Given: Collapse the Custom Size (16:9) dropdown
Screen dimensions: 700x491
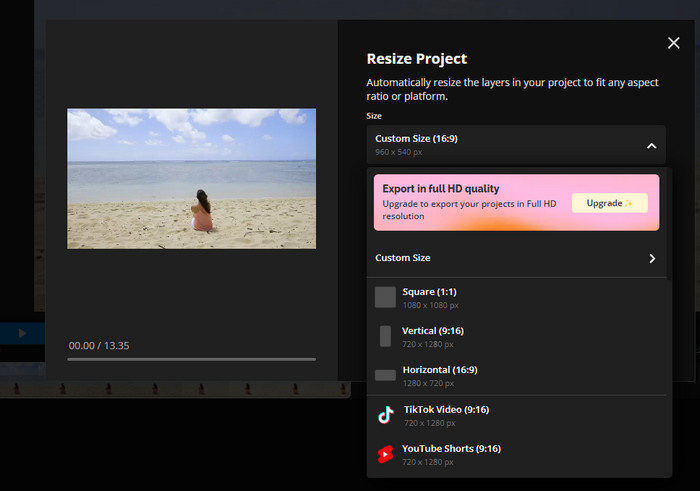Looking at the screenshot, I should pos(516,145).
